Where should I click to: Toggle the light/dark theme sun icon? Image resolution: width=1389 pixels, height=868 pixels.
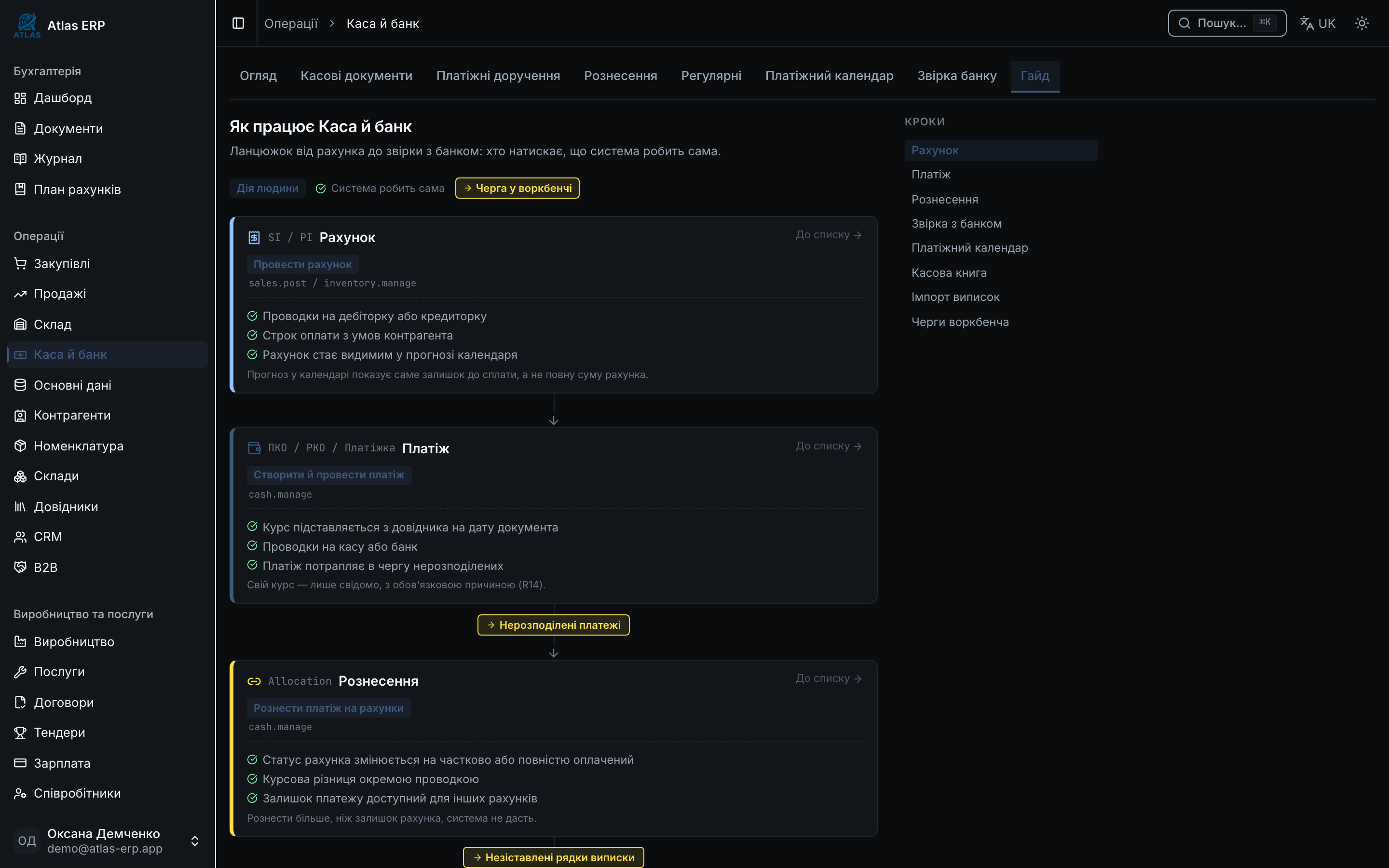click(1362, 24)
